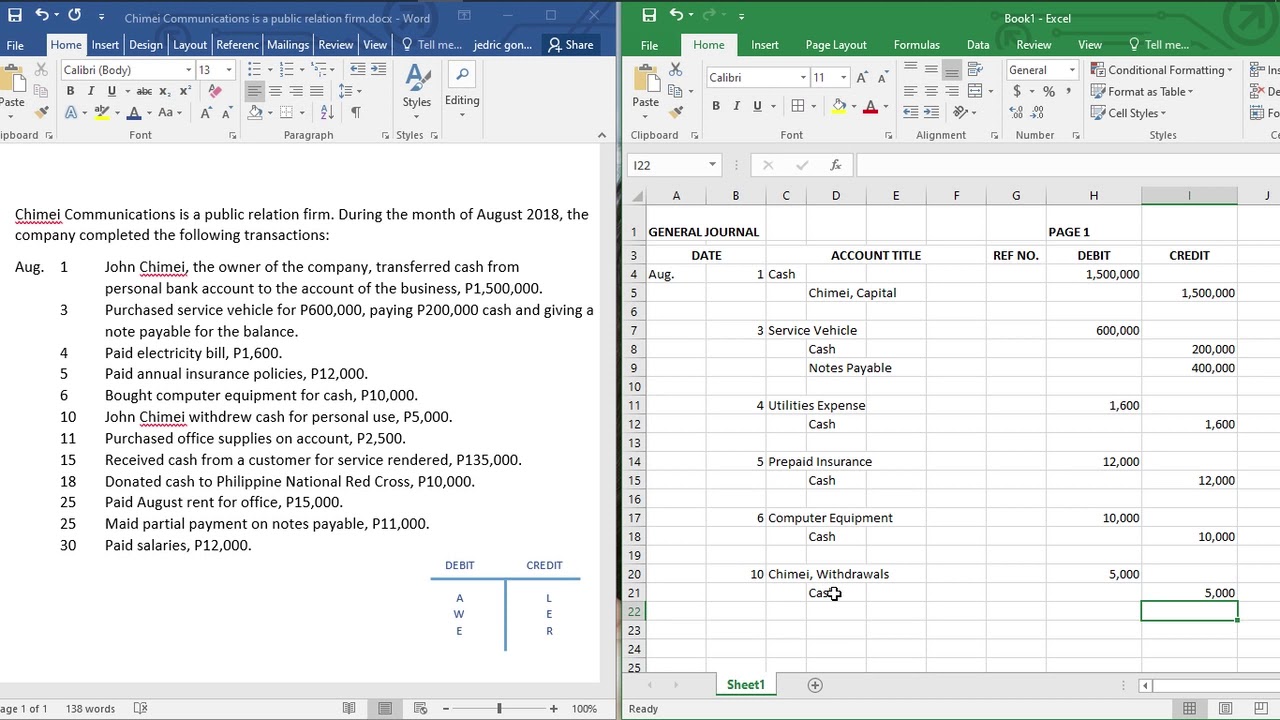Switch to Excel Data tab
This screenshot has width=1280, height=720.
(978, 45)
